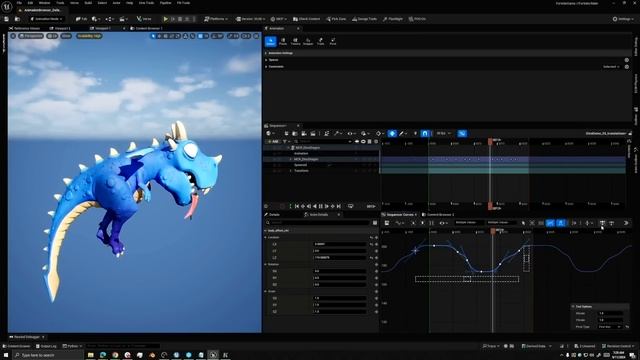Click the Sequencer track search field

[x=322, y=142]
